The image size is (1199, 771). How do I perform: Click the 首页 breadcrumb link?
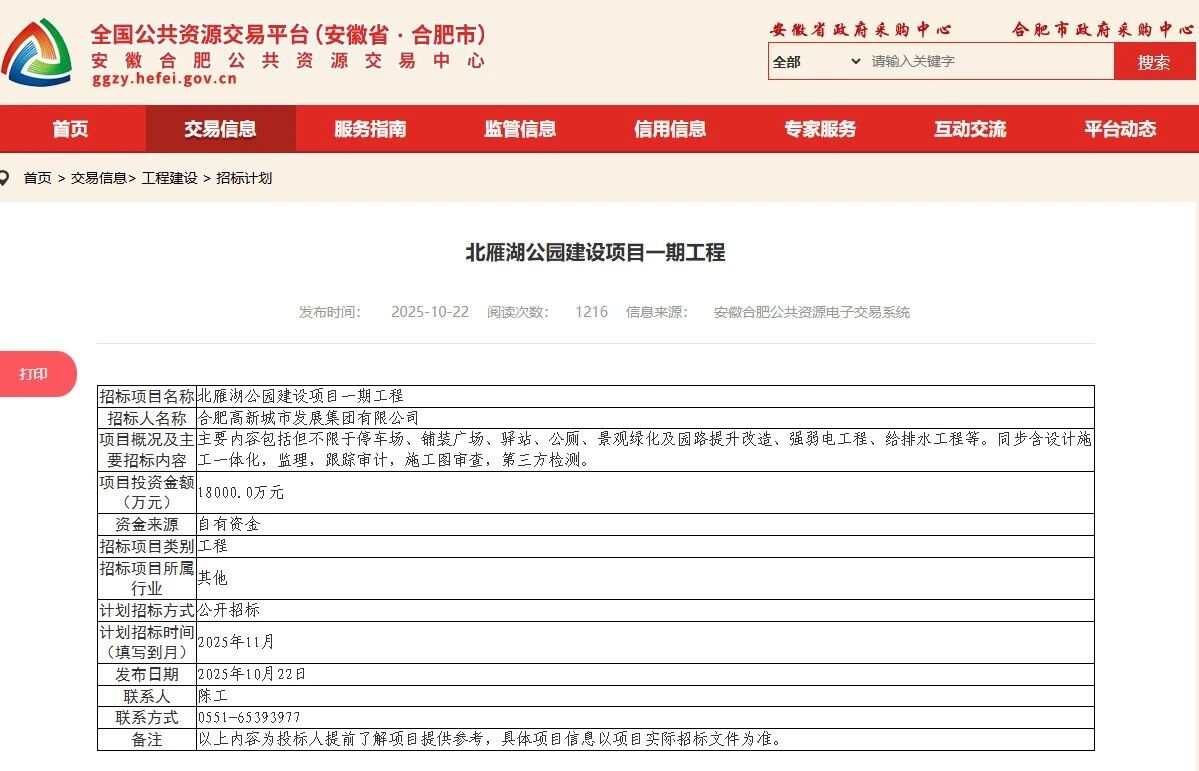click(x=38, y=178)
